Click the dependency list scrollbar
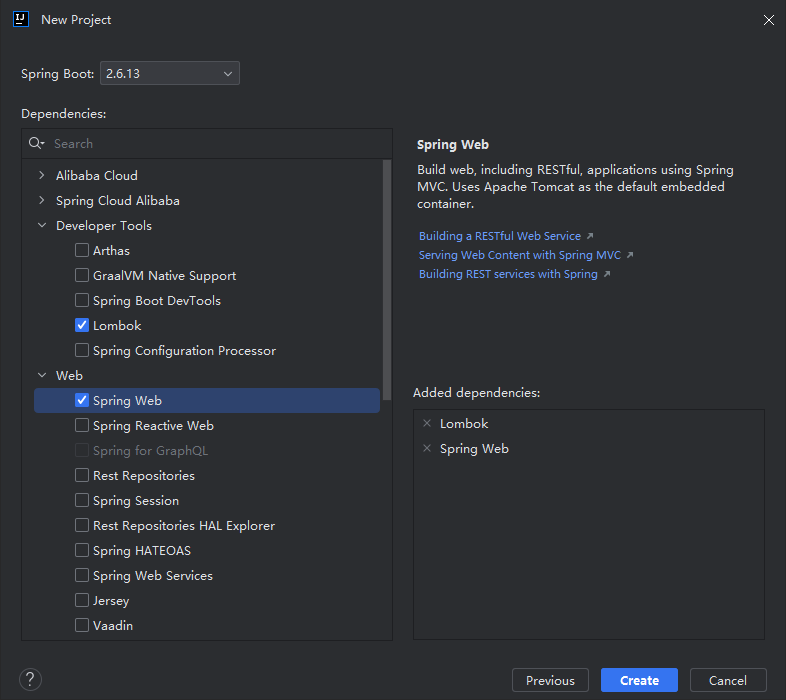 386,280
